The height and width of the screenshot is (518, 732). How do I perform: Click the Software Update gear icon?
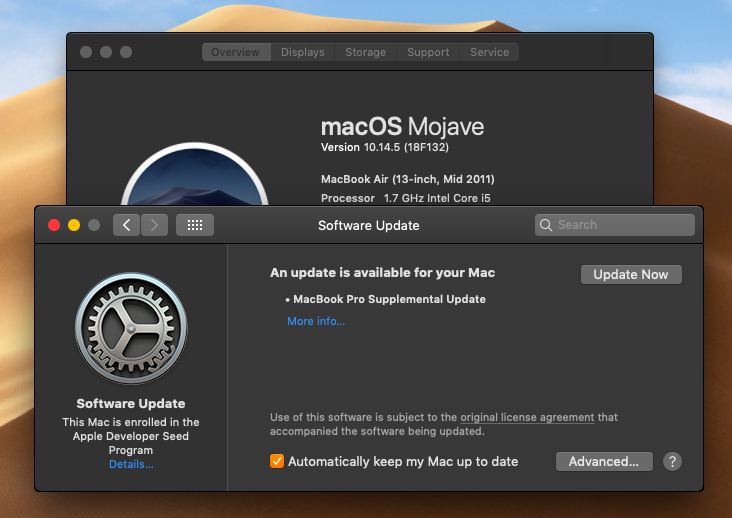[x=131, y=329]
